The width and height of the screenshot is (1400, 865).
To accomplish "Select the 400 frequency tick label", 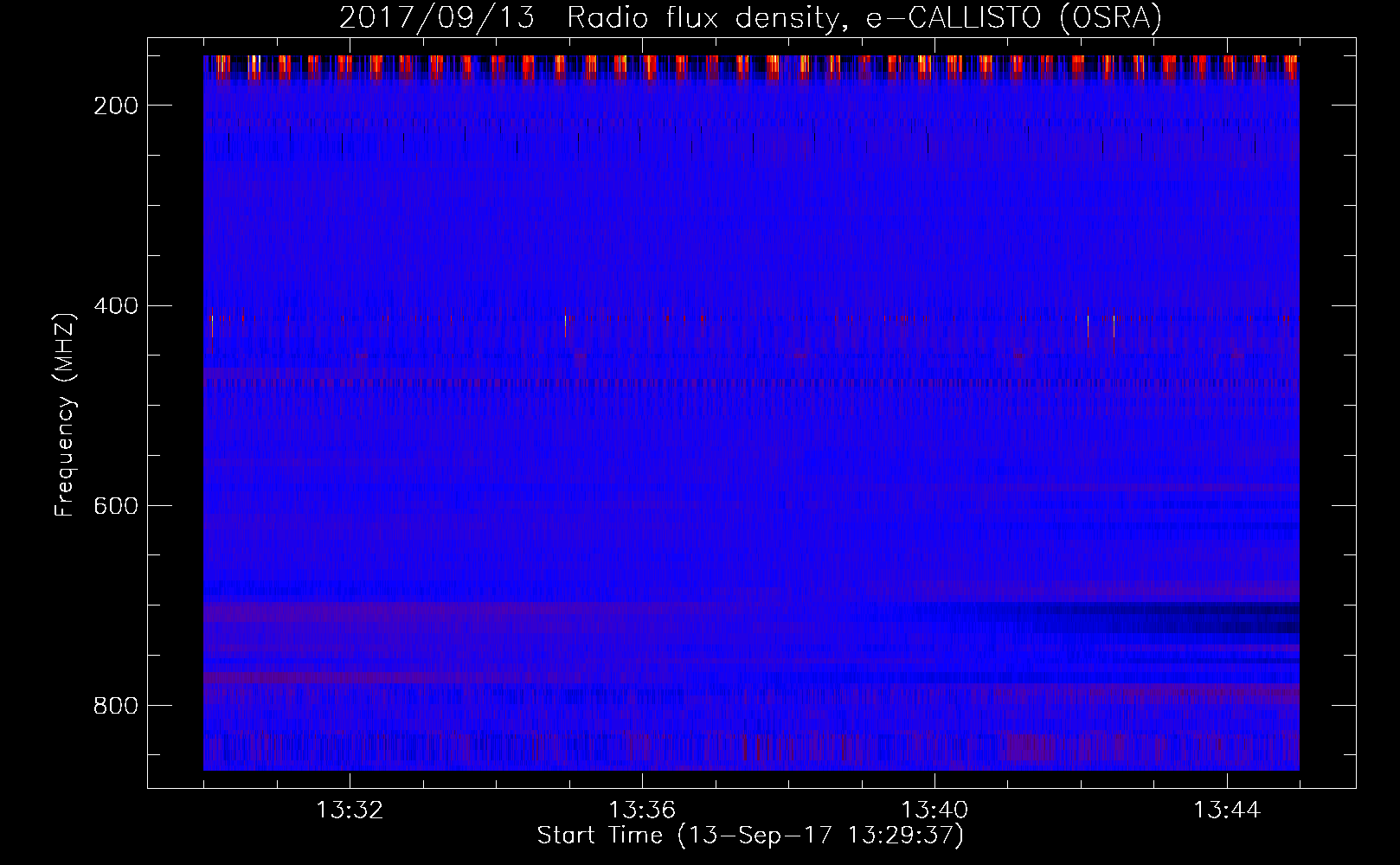I will tap(115, 306).
